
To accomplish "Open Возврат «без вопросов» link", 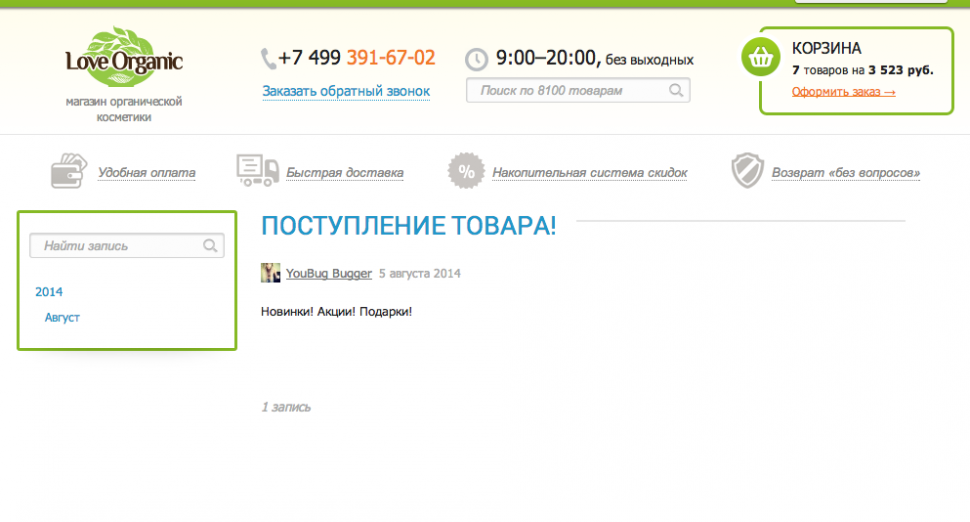I will [846, 173].
